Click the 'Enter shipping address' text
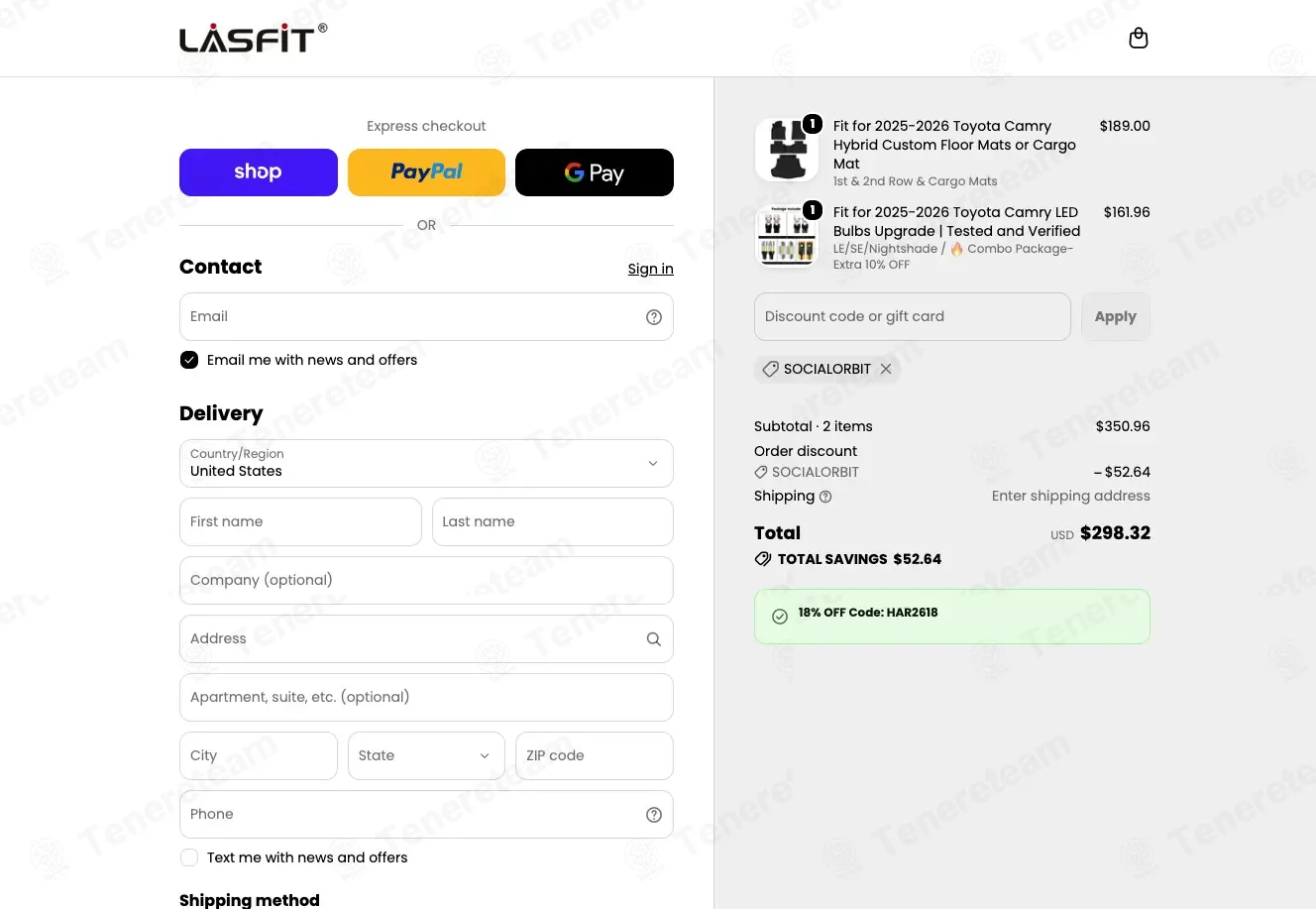This screenshot has width=1316, height=909. pyautogui.click(x=1071, y=497)
